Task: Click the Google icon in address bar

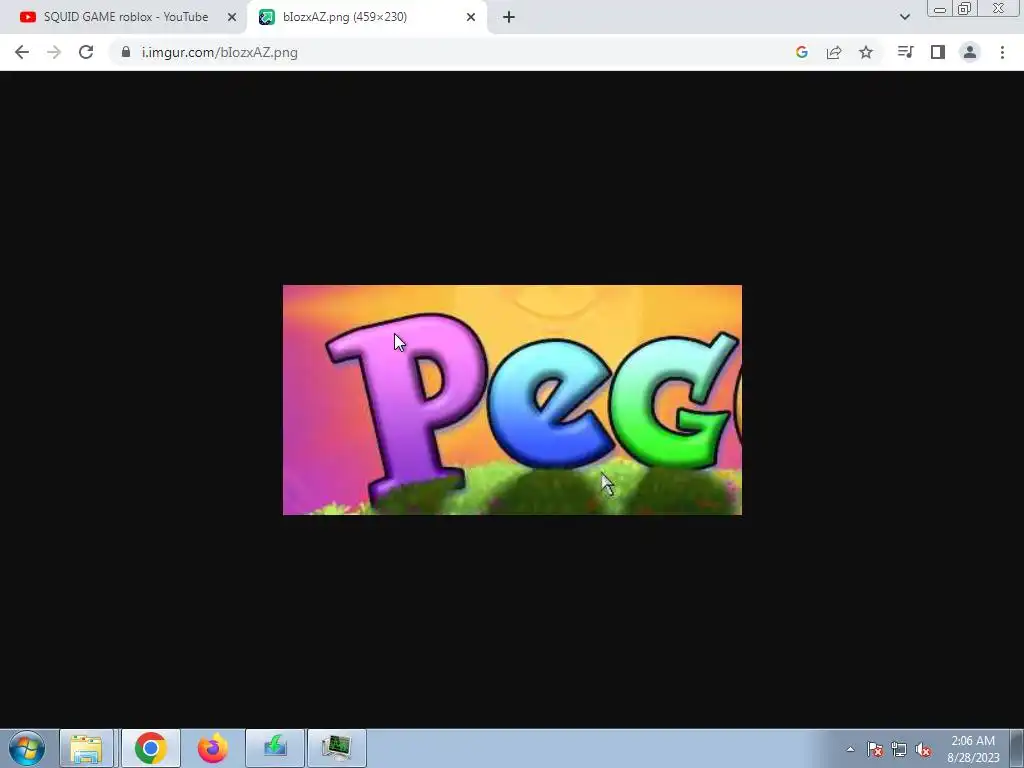Action: coord(802,52)
